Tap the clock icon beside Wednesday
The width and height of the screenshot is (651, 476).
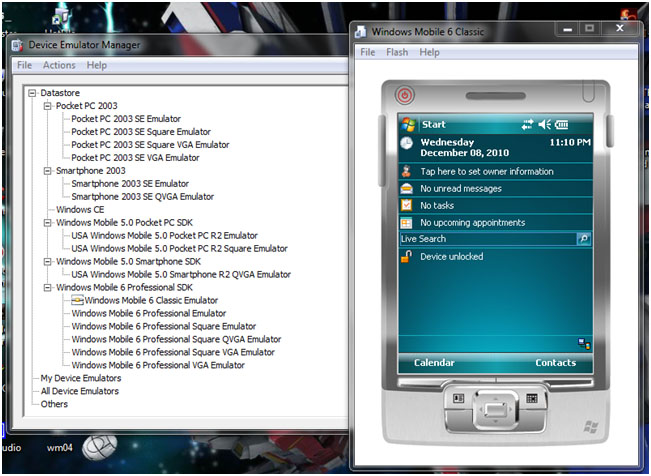[406, 143]
